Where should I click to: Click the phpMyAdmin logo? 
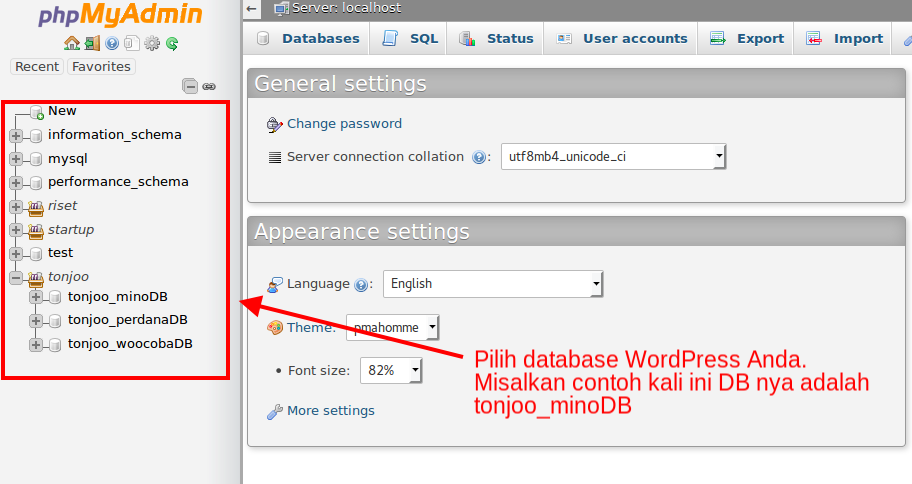(x=120, y=15)
